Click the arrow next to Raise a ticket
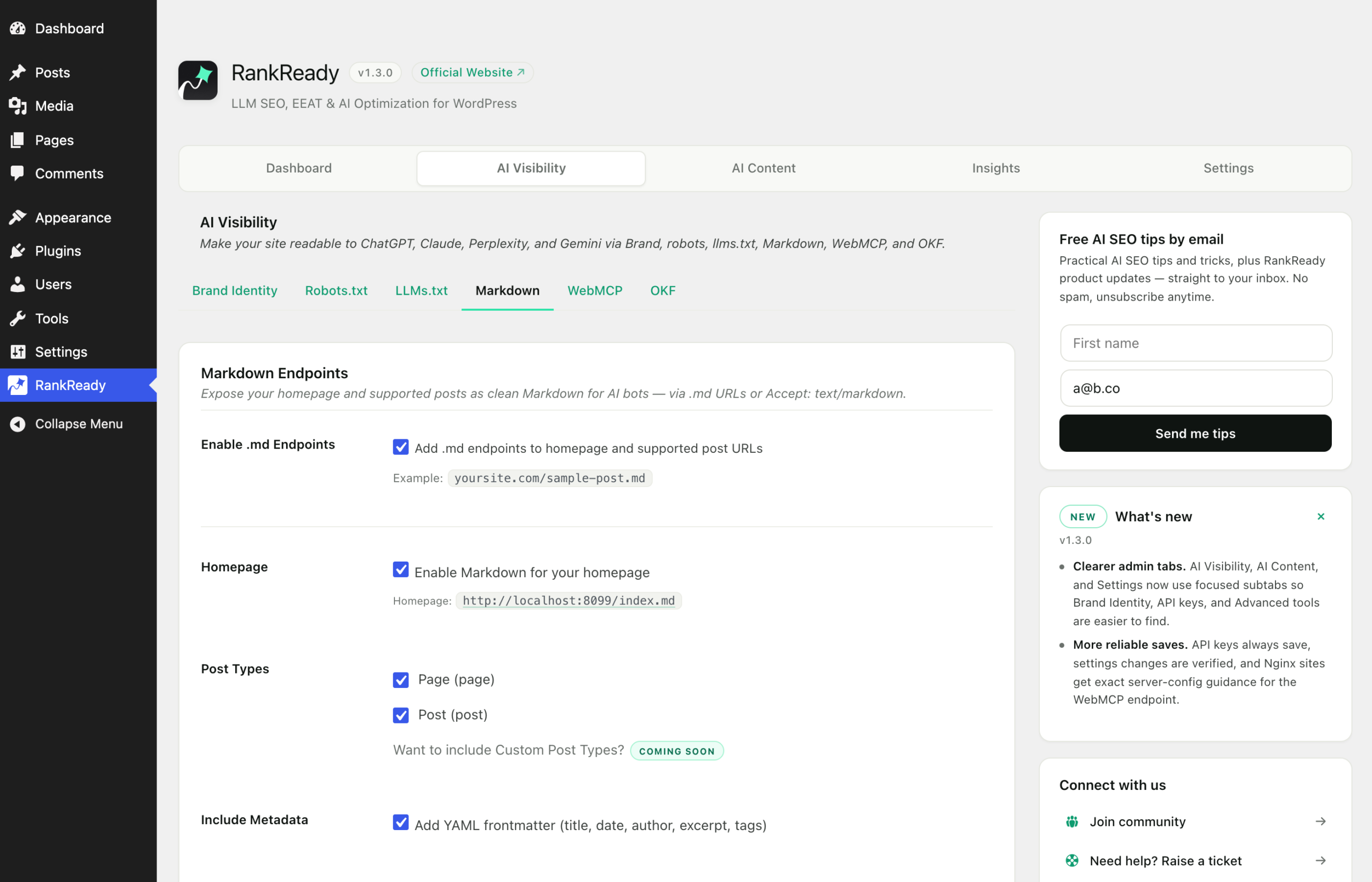Screen dimensions: 1372x882 [x=1321, y=860]
